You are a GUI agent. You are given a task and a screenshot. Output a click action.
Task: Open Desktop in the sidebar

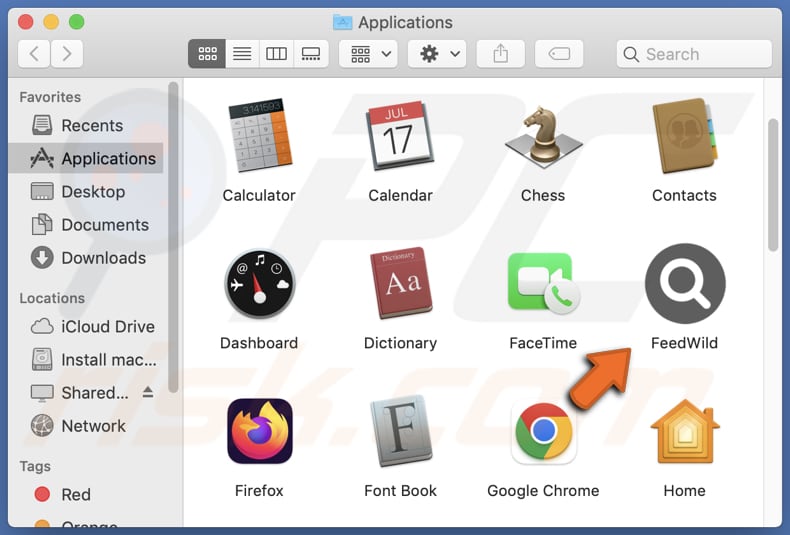coord(86,192)
